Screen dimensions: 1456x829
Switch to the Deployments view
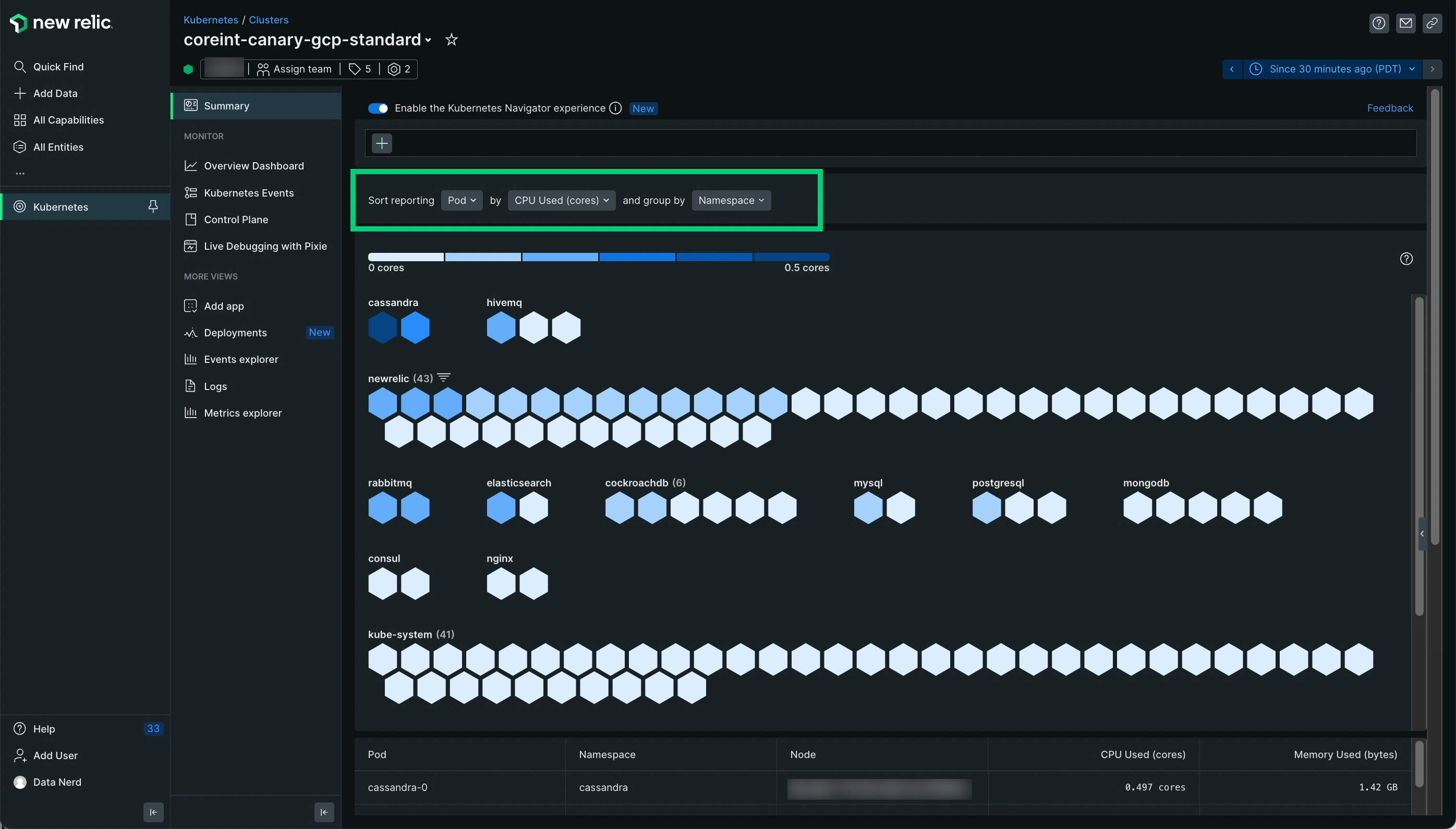pyautogui.click(x=236, y=333)
